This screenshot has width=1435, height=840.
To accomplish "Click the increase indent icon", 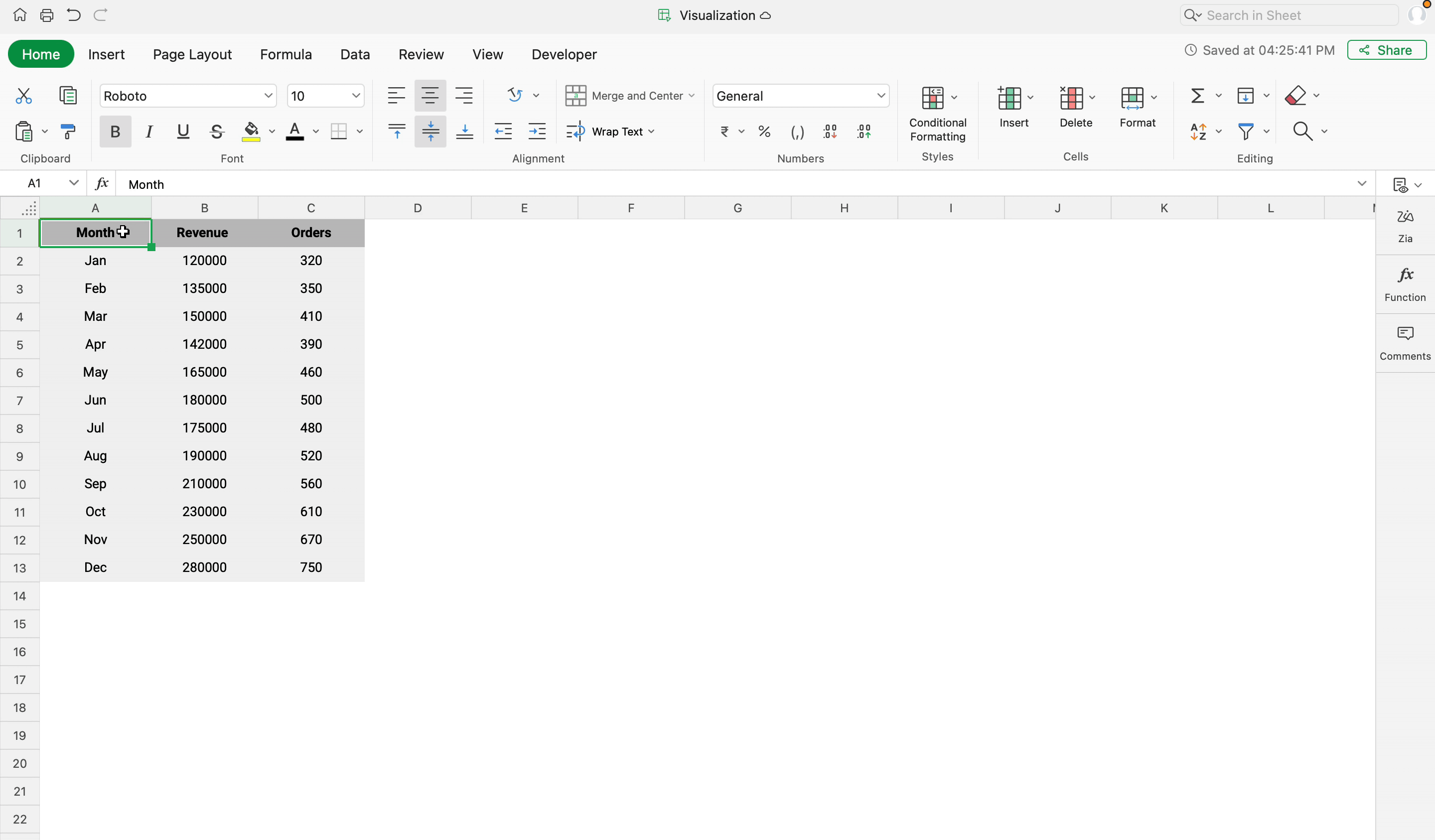I will pos(537,132).
